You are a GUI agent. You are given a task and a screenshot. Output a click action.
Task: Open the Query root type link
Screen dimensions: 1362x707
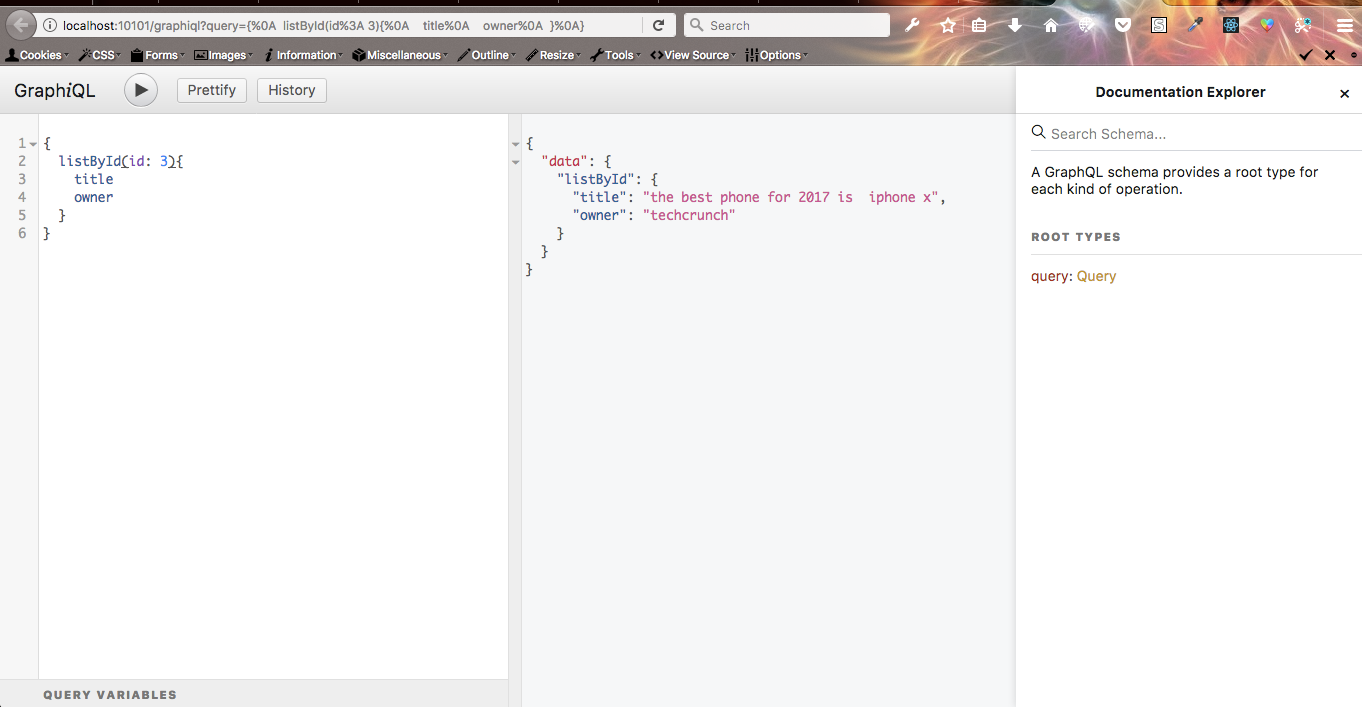point(1096,276)
